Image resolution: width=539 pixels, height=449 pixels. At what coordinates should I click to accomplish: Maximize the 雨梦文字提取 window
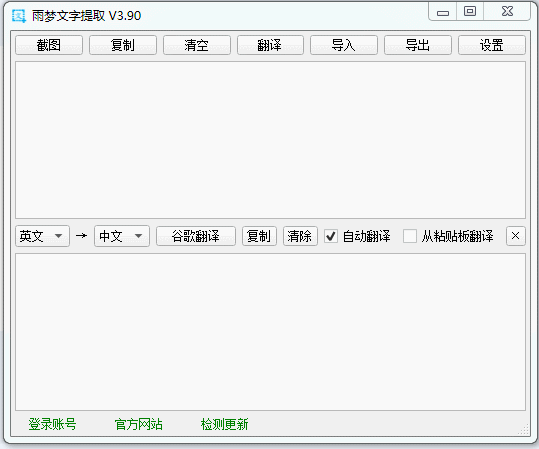click(470, 12)
